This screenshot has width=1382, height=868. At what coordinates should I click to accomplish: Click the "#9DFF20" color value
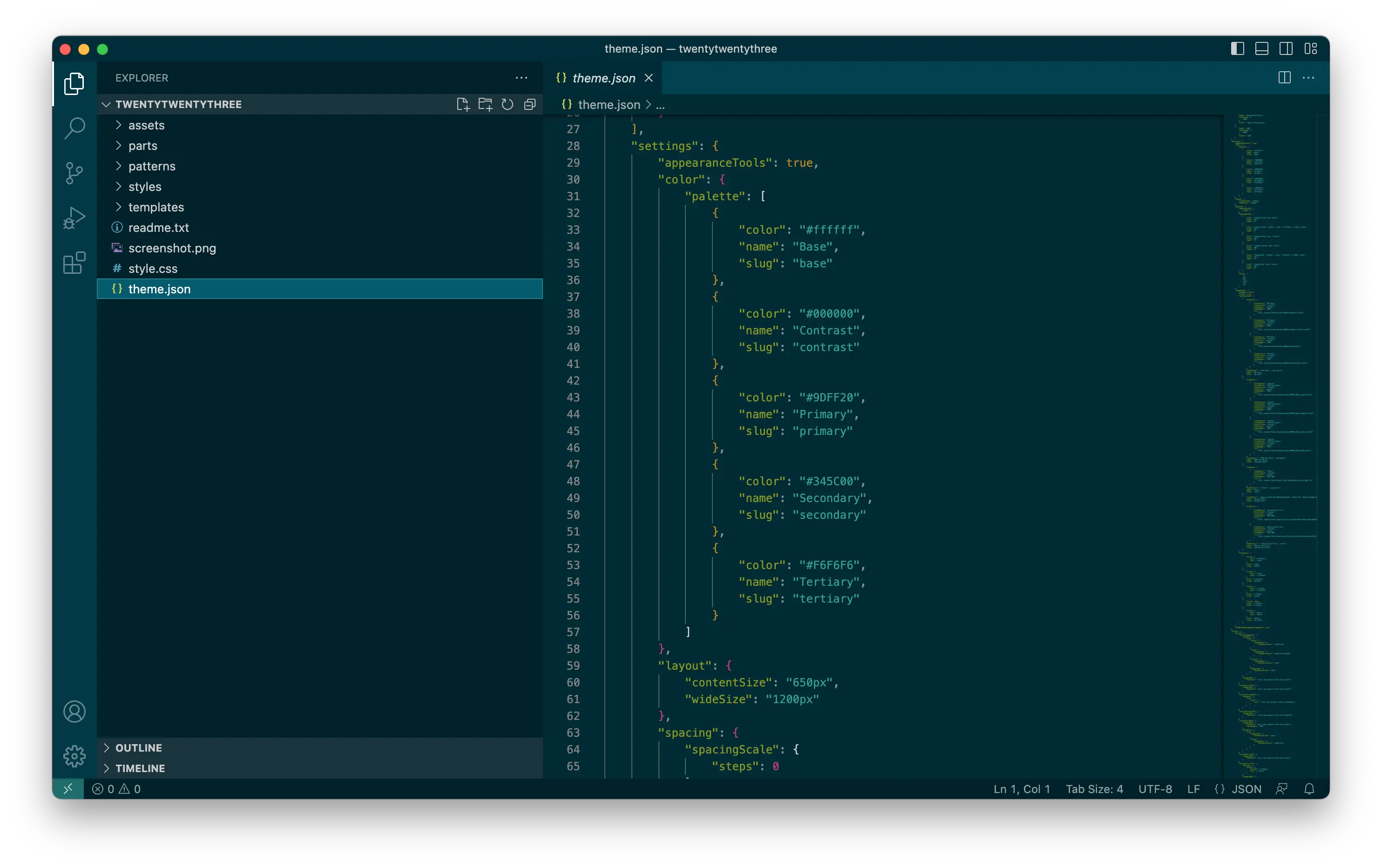829,397
